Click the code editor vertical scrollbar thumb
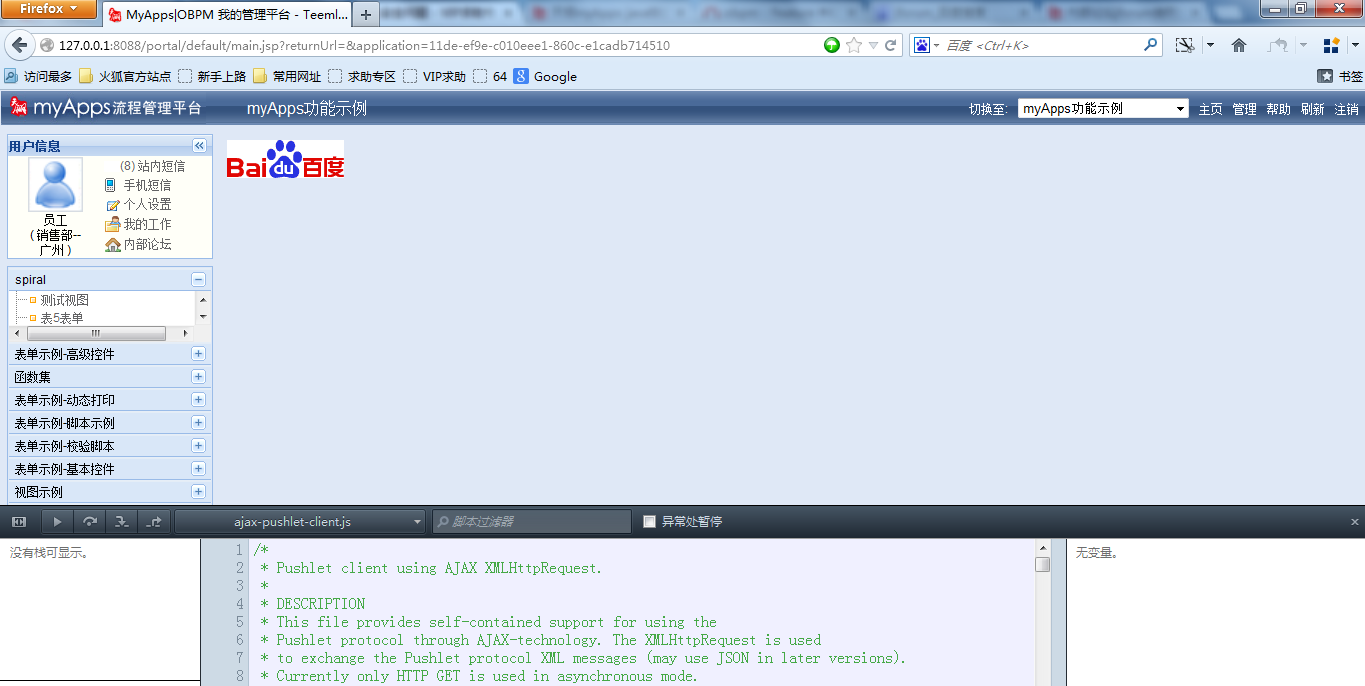The image size is (1365, 686). coord(1042,564)
